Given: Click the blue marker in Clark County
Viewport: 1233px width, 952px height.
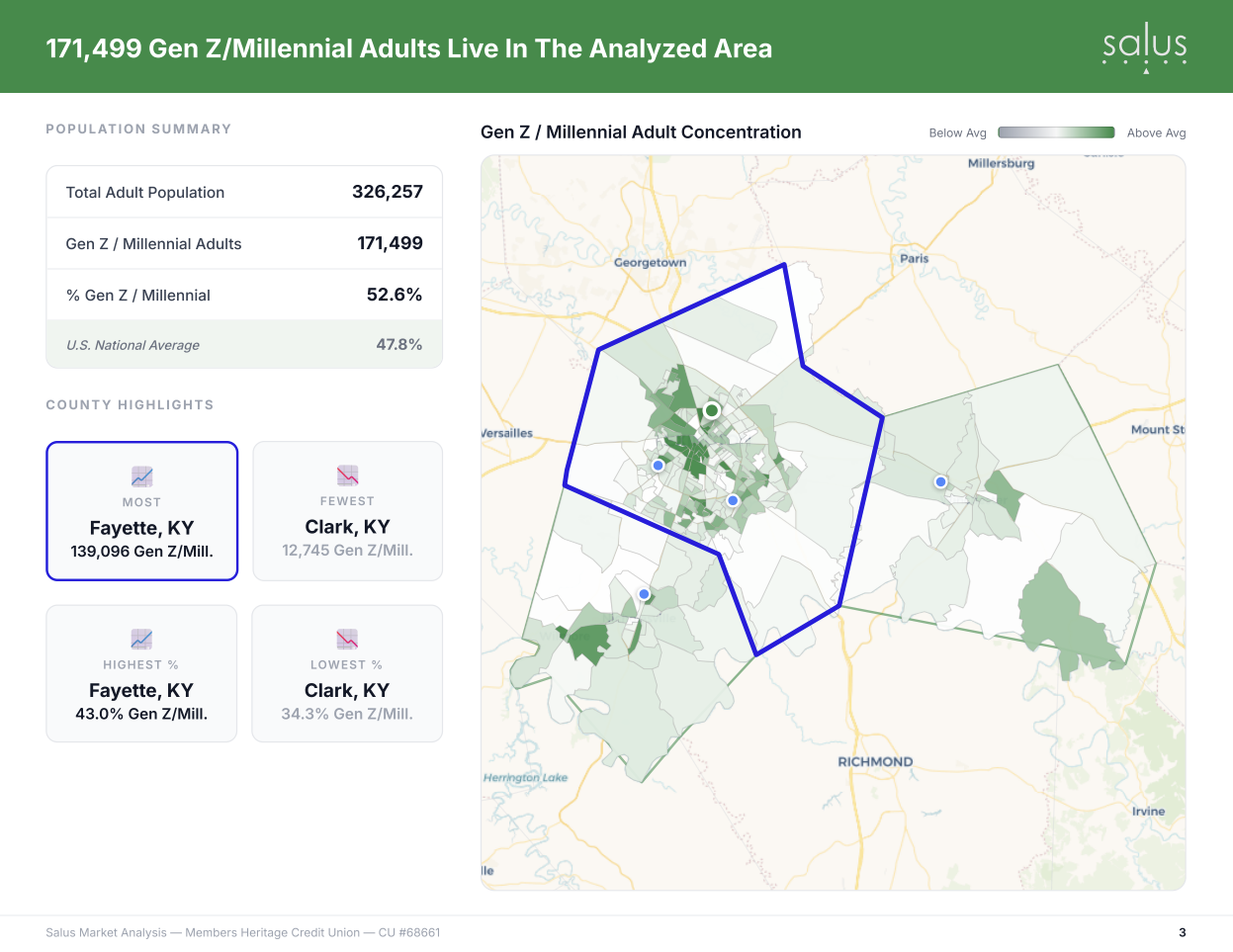Looking at the screenshot, I should [940, 482].
